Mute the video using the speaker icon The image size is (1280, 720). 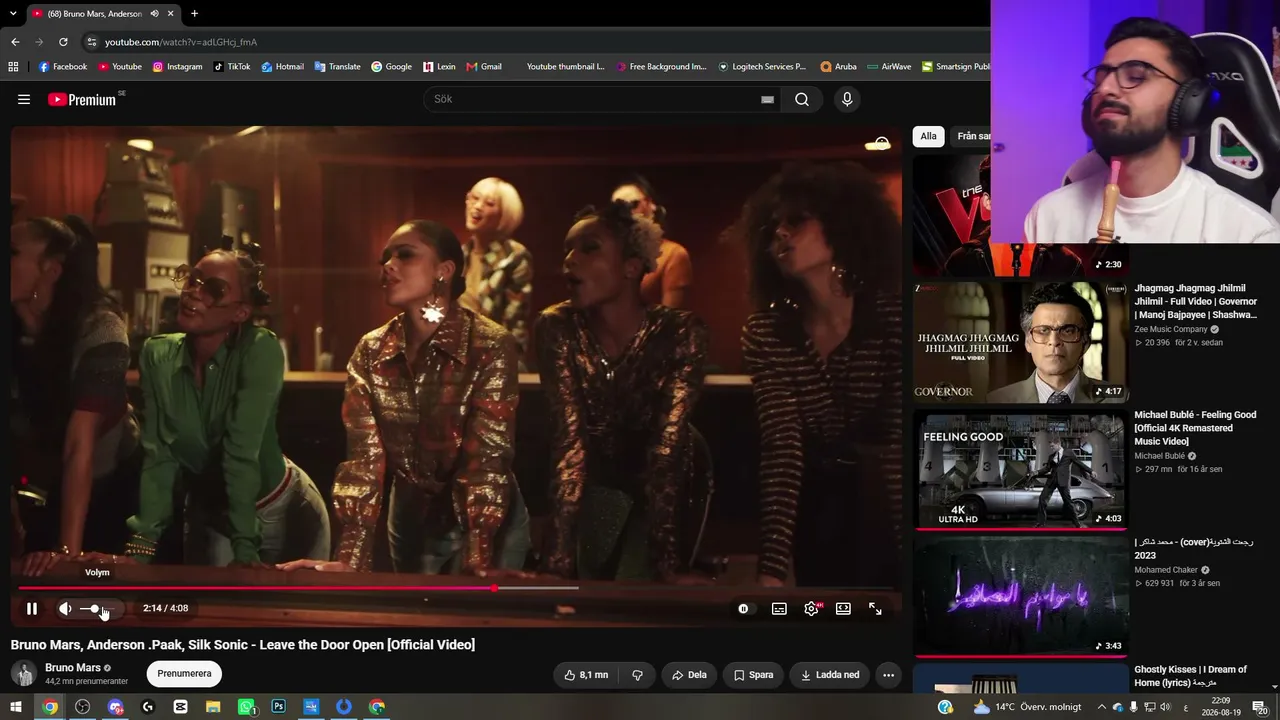(x=65, y=608)
